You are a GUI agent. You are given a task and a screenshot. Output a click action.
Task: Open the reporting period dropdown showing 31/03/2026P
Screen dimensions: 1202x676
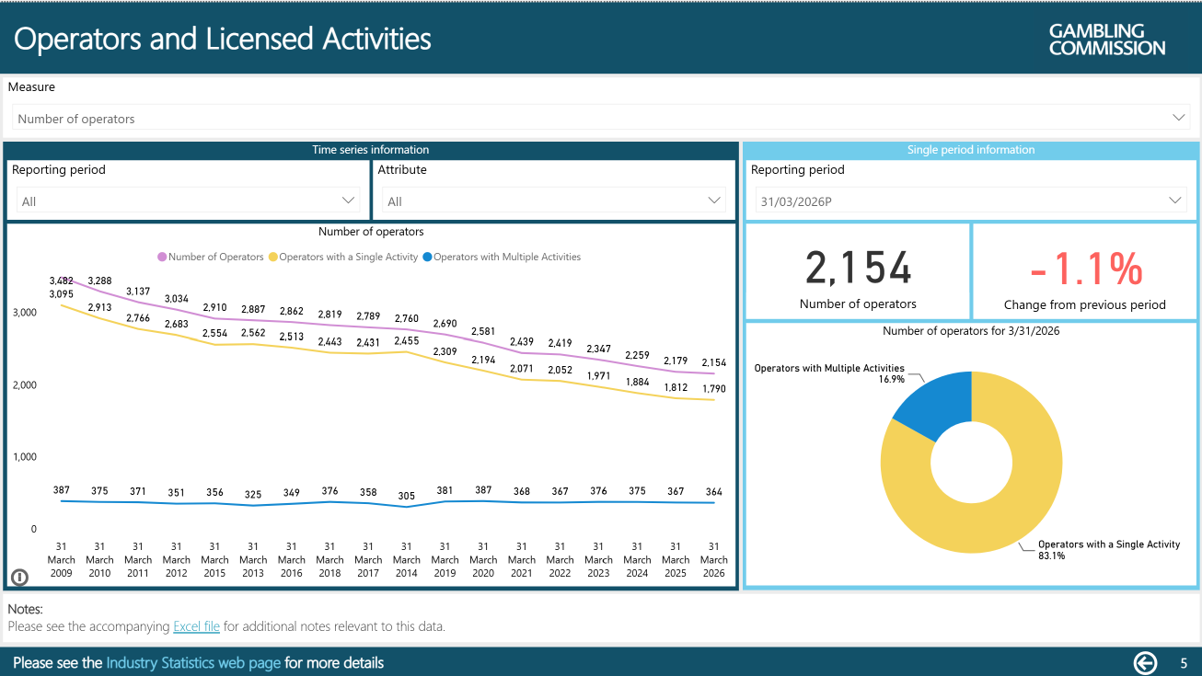click(972, 201)
